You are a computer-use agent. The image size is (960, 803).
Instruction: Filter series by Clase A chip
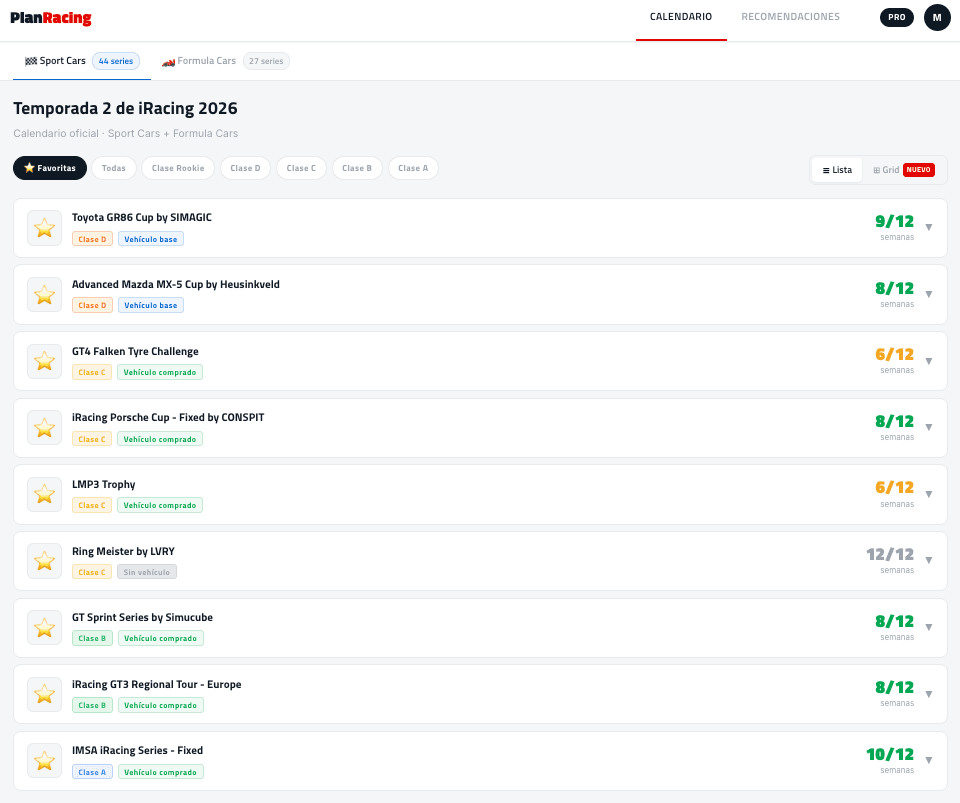click(x=413, y=168)
